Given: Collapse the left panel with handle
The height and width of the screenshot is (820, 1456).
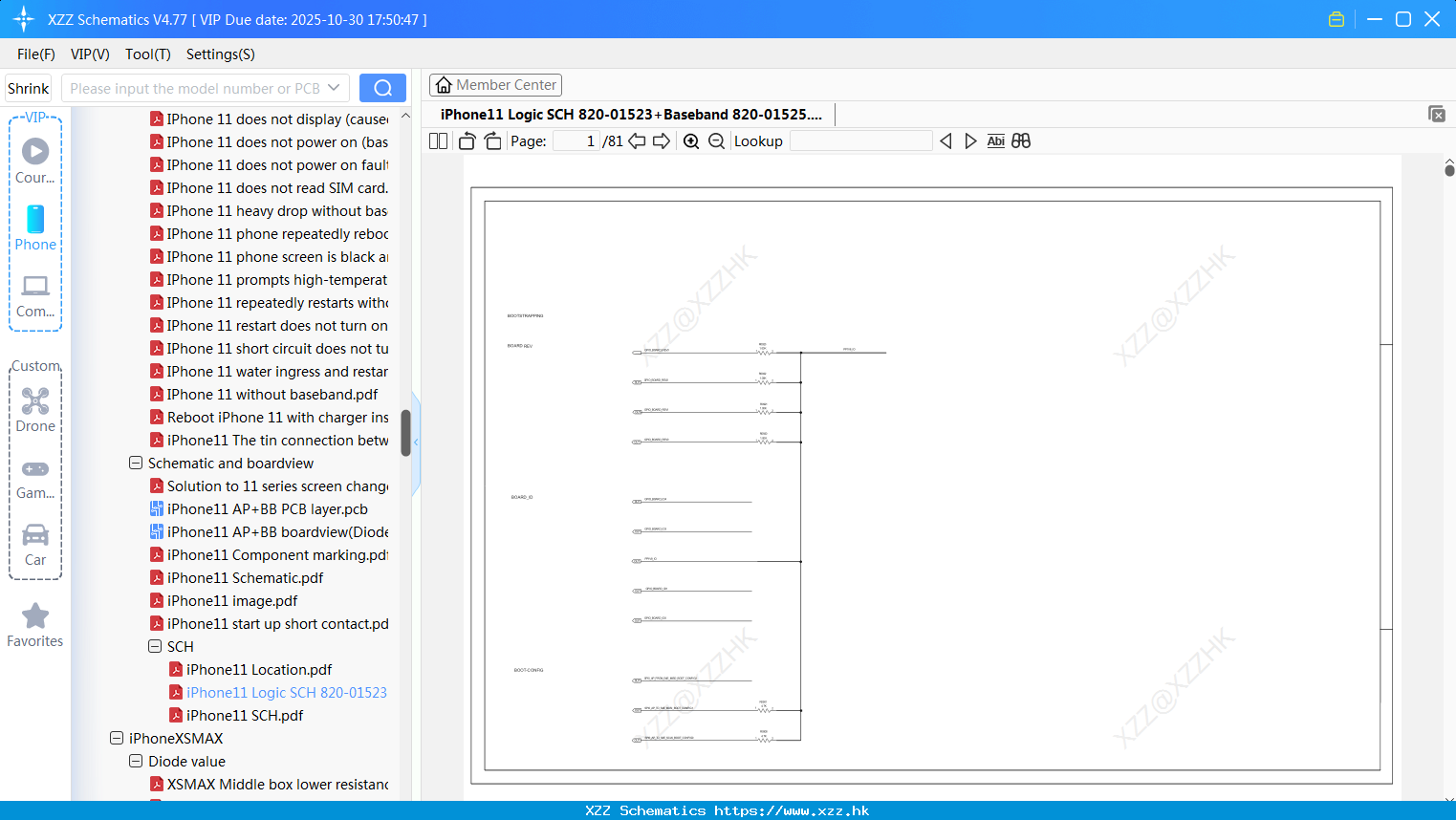Looking at the screenshot, I should 416,442.
